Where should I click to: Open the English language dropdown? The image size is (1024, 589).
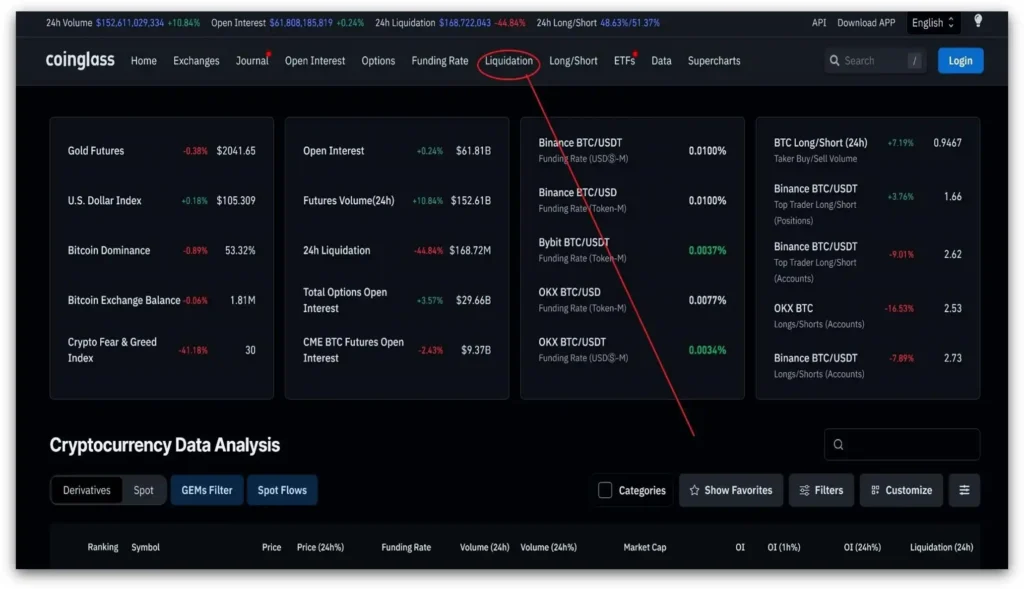[933, 23]
